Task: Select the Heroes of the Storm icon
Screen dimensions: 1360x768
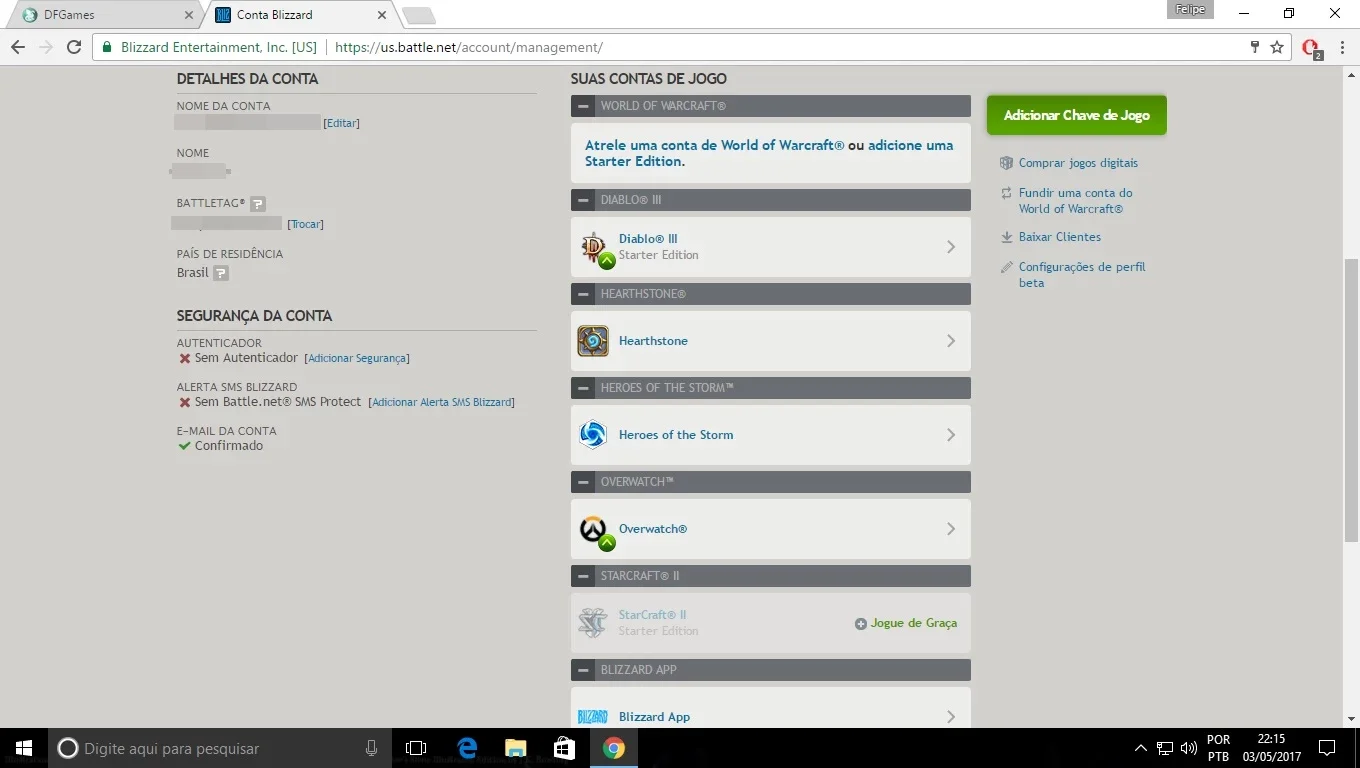Action: click(x=593, y=435)
